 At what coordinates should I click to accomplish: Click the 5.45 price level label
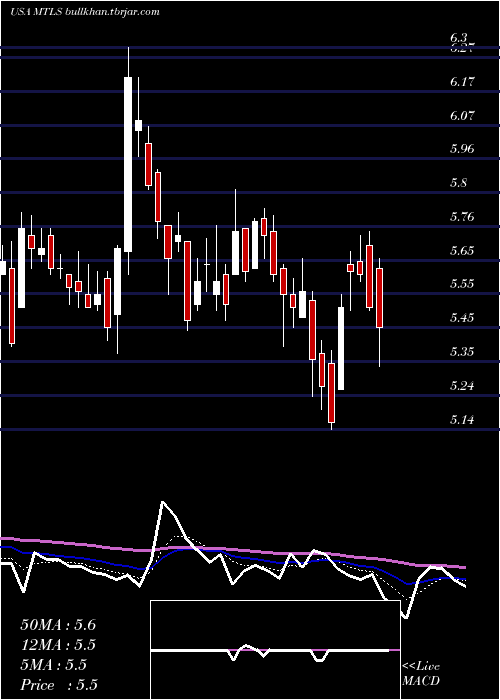pos(462,317)
